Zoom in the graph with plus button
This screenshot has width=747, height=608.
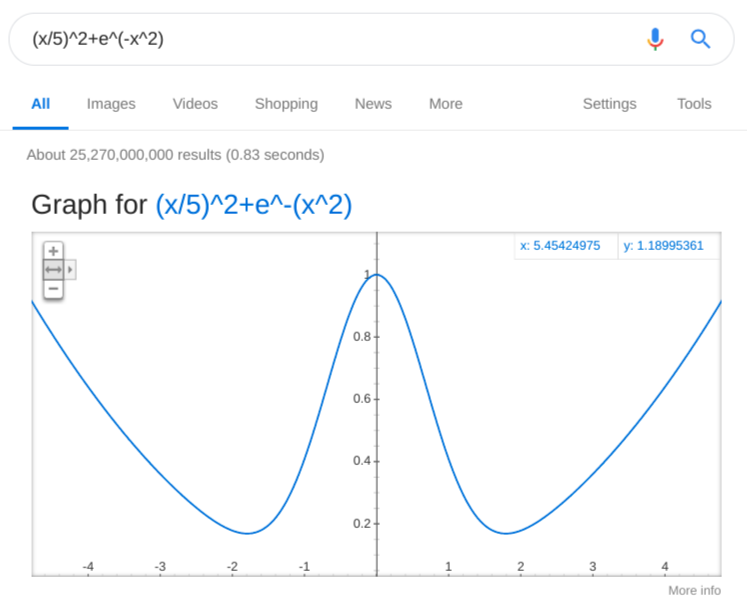tap(54, 251)
